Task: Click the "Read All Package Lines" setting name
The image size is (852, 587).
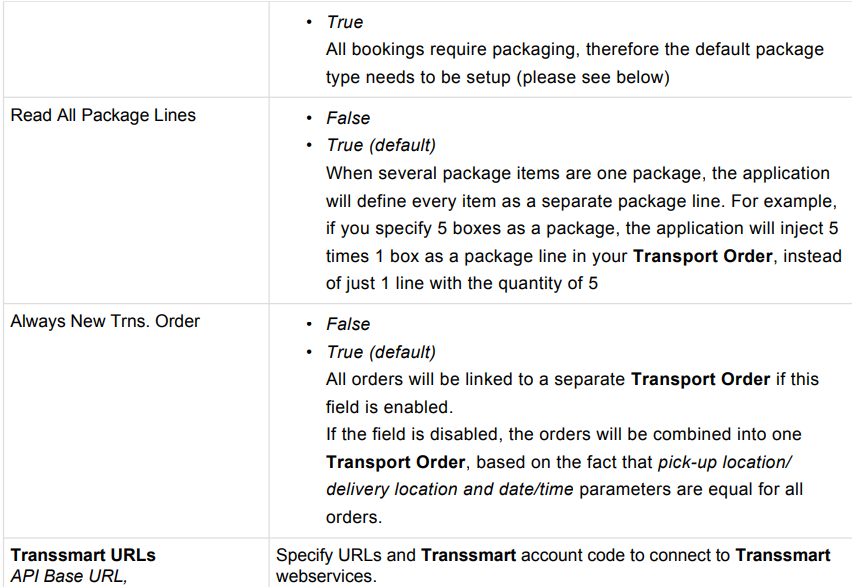Action: [103, 115]
